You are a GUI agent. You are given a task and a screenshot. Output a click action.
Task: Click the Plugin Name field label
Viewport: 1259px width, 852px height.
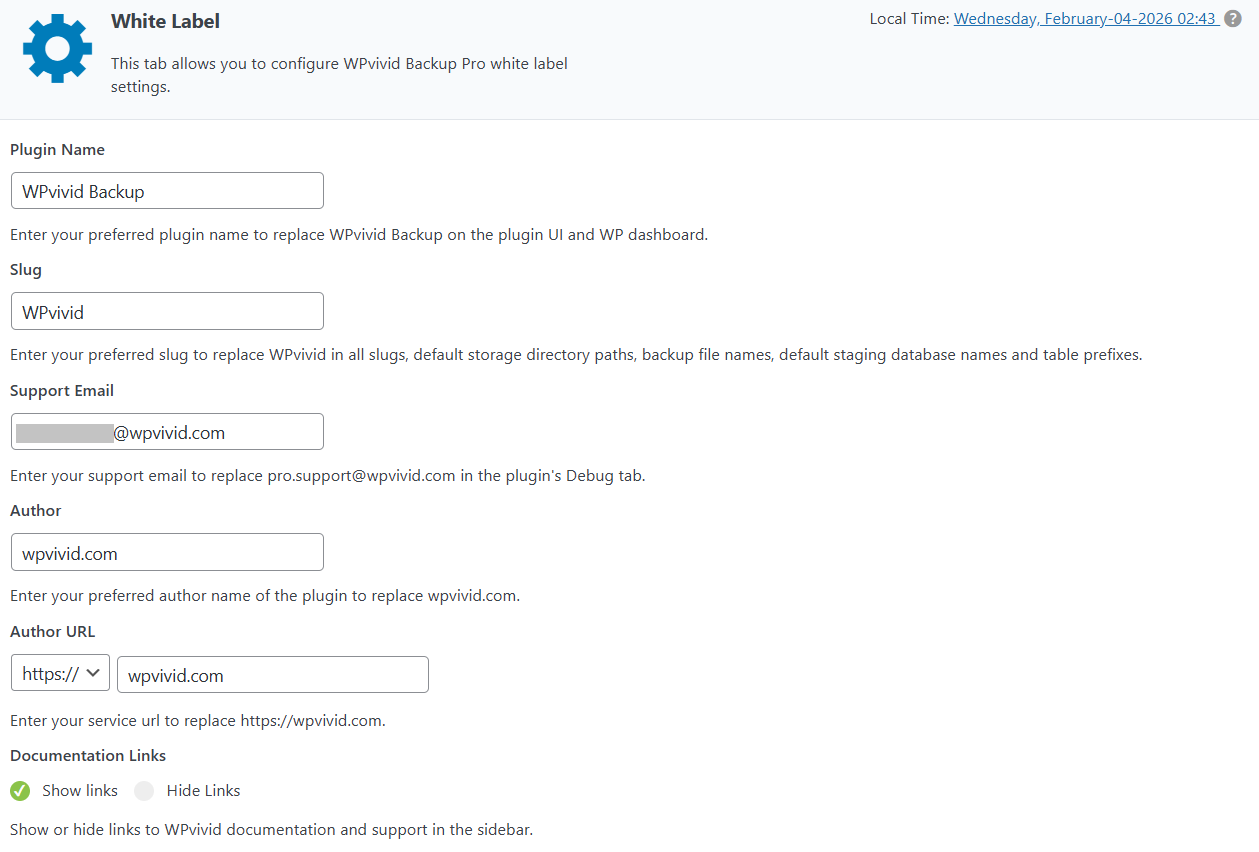tap(57, 150)
